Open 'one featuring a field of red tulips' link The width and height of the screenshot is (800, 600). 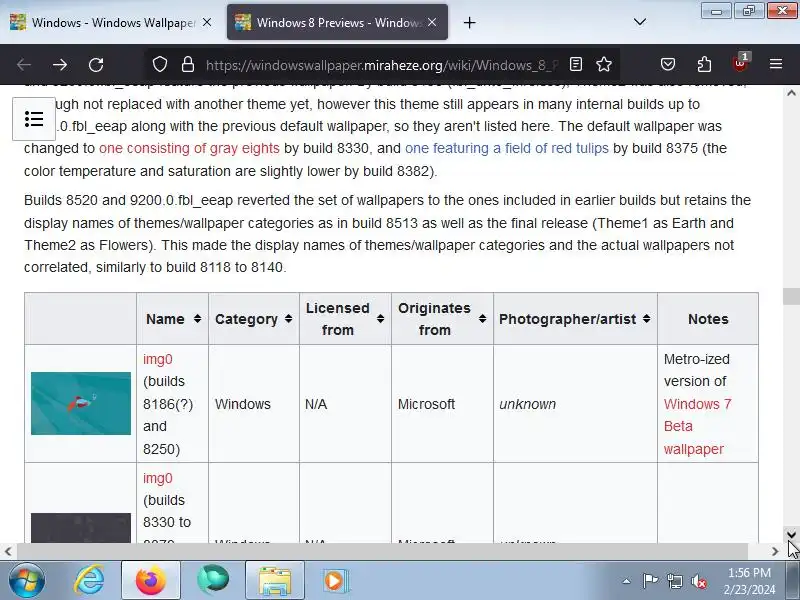pyautogui.click(x=507, y=148)
